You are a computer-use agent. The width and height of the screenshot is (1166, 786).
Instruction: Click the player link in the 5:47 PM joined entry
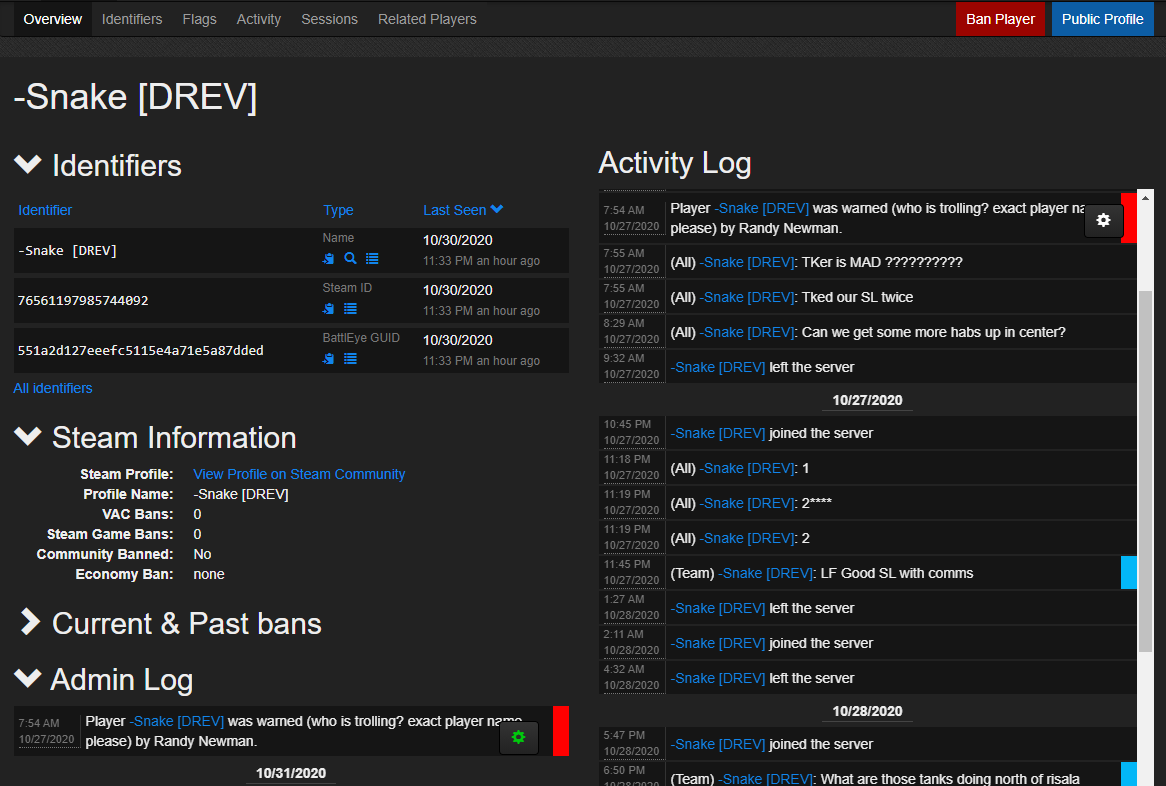[718, 744]
